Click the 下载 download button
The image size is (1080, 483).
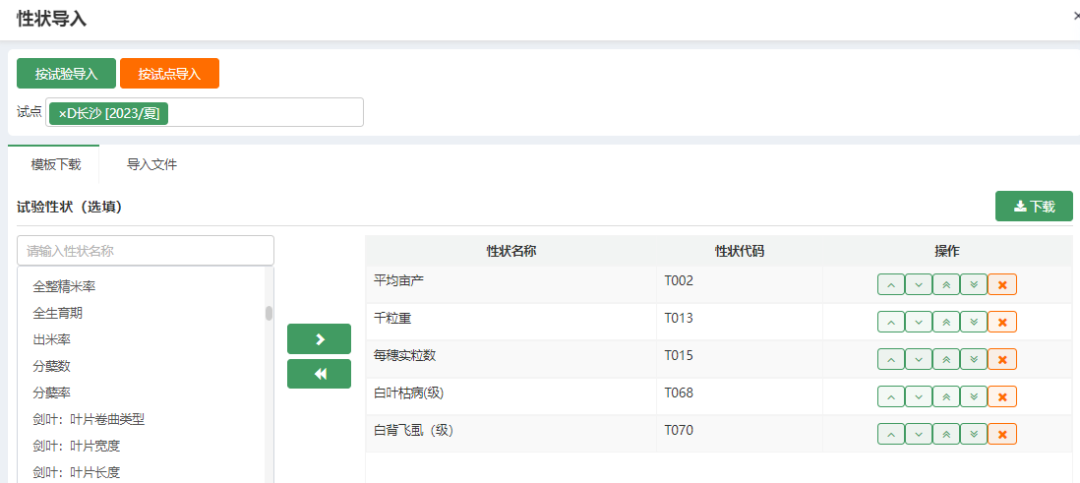(1034, 206)
